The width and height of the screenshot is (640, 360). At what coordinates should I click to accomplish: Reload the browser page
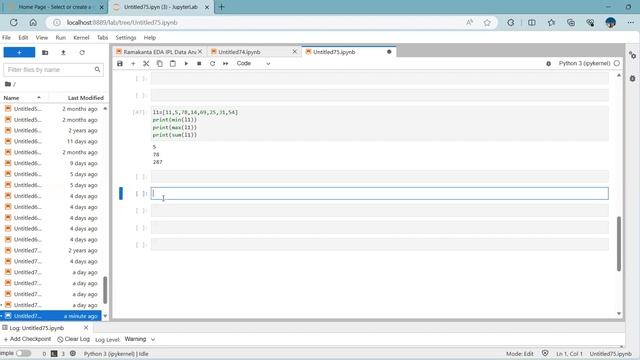point(13,22)
